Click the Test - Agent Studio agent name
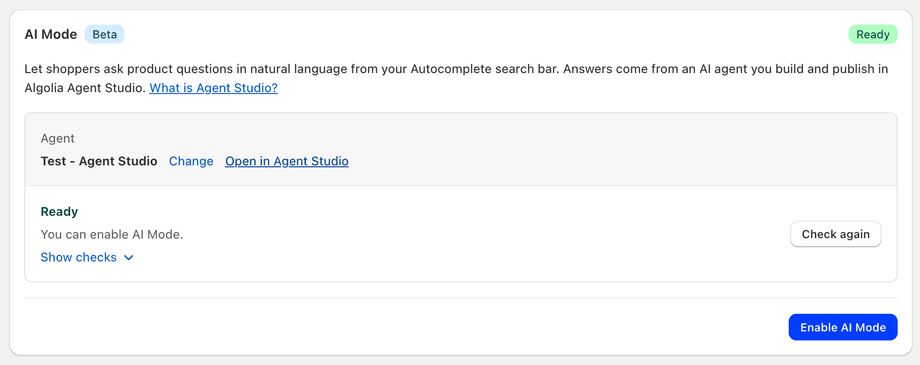 99,161
